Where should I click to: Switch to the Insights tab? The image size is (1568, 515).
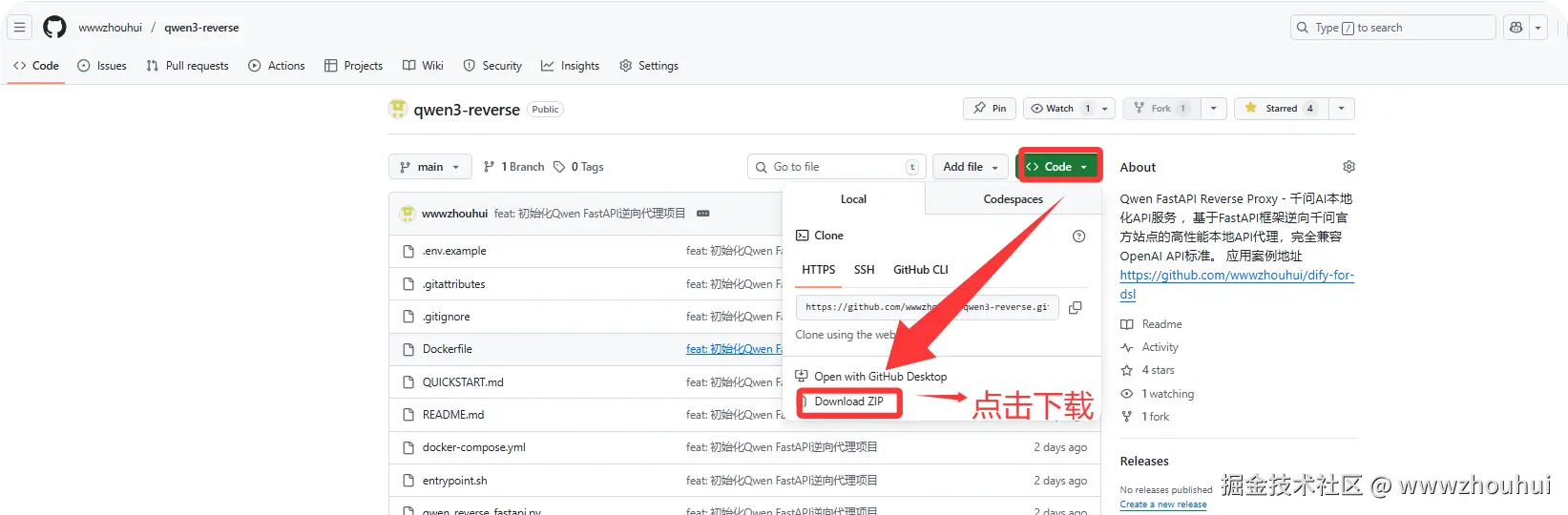pyautogui.click(x=571, y=66)
